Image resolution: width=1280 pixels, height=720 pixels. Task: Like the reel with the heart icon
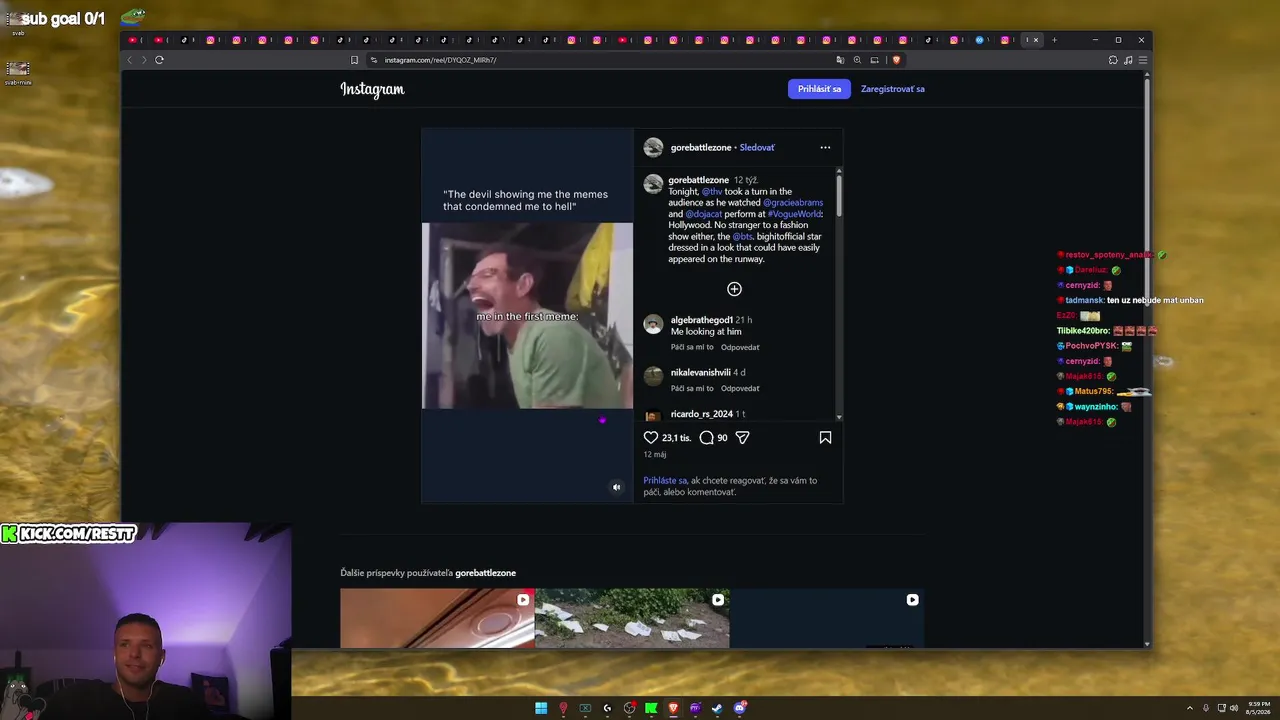click(x=651, y=438)
